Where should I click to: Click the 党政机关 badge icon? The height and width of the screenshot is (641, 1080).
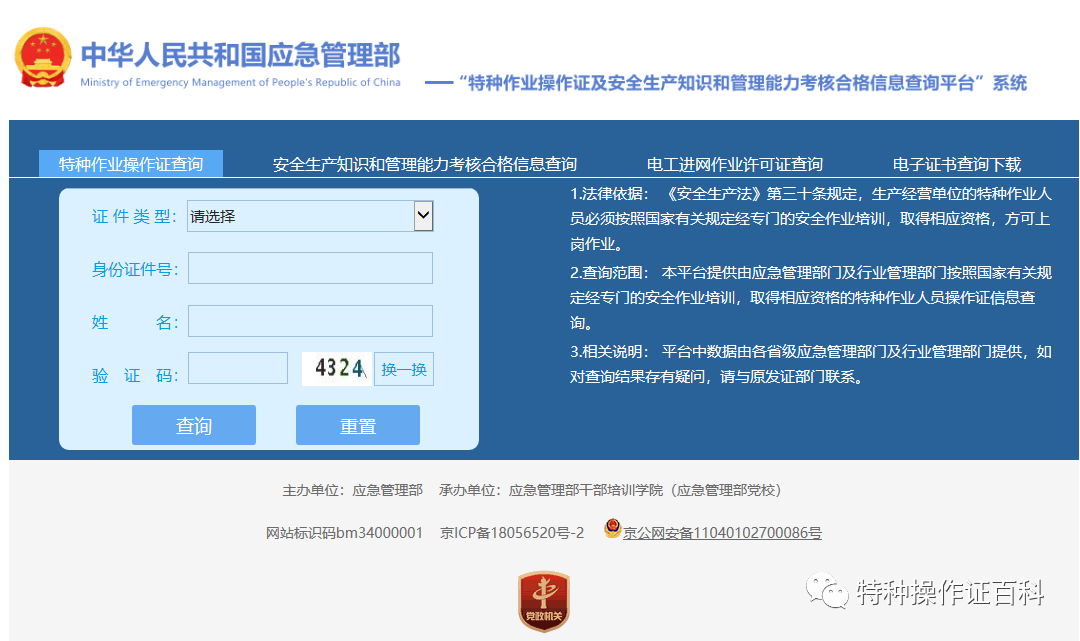click(x=543, y=601)
